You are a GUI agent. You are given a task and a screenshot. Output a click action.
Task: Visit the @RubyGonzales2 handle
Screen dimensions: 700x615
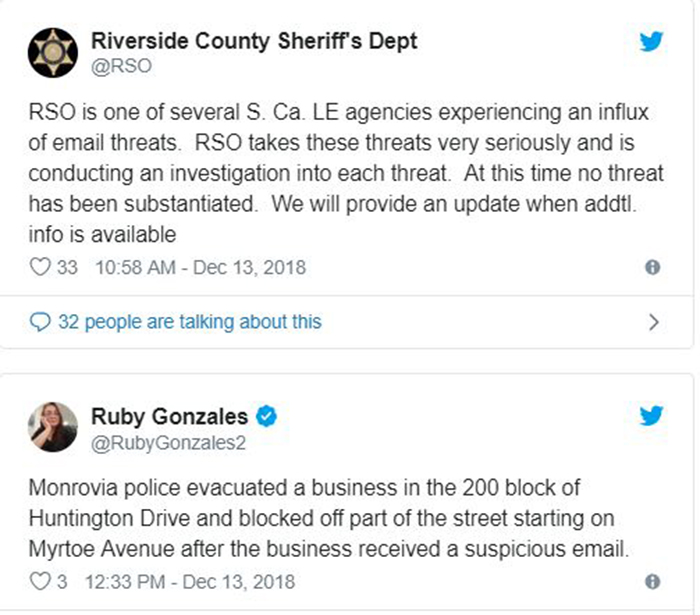168,443
